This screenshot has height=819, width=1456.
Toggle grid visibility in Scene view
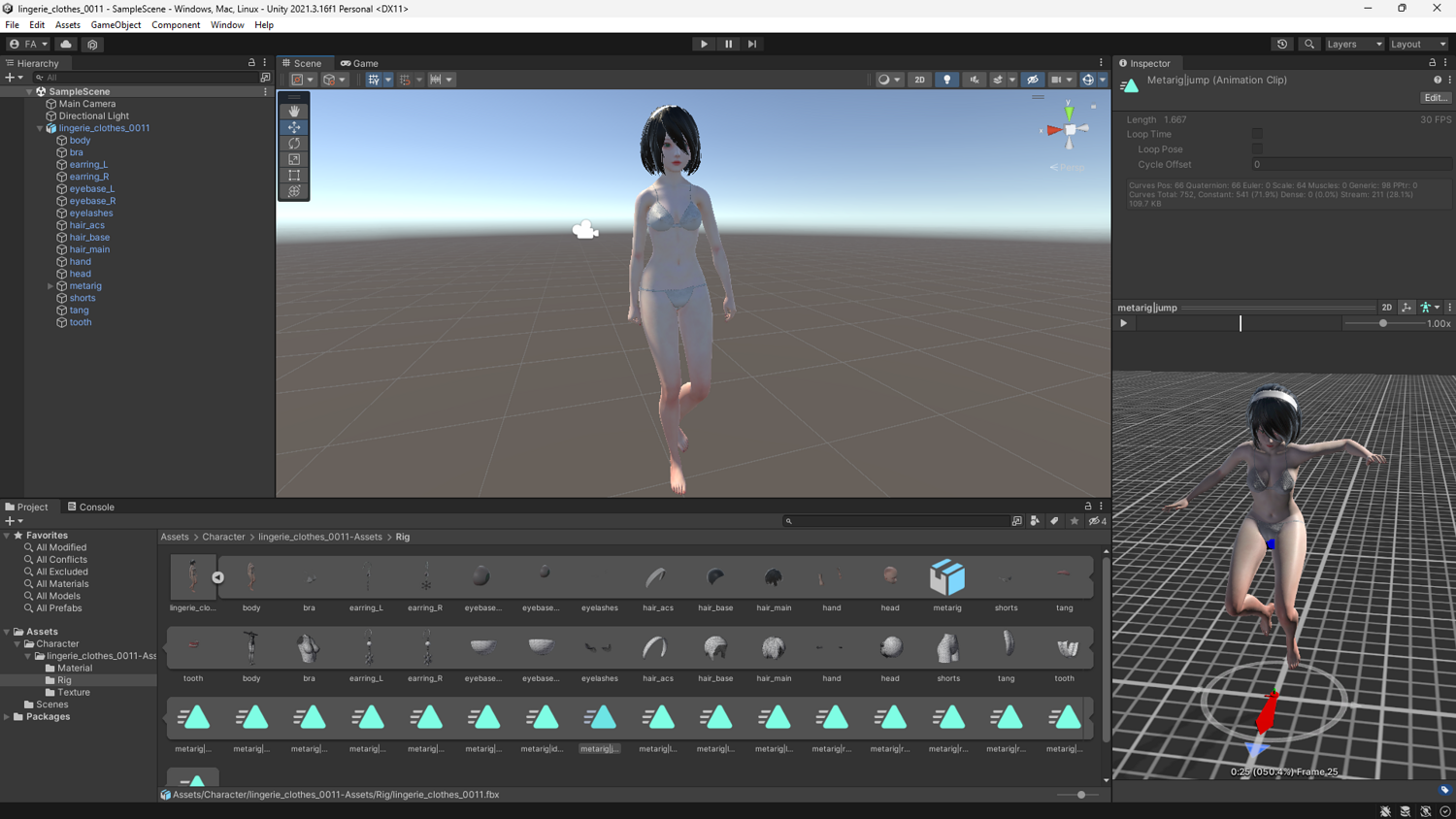click(x=374, y=80)
